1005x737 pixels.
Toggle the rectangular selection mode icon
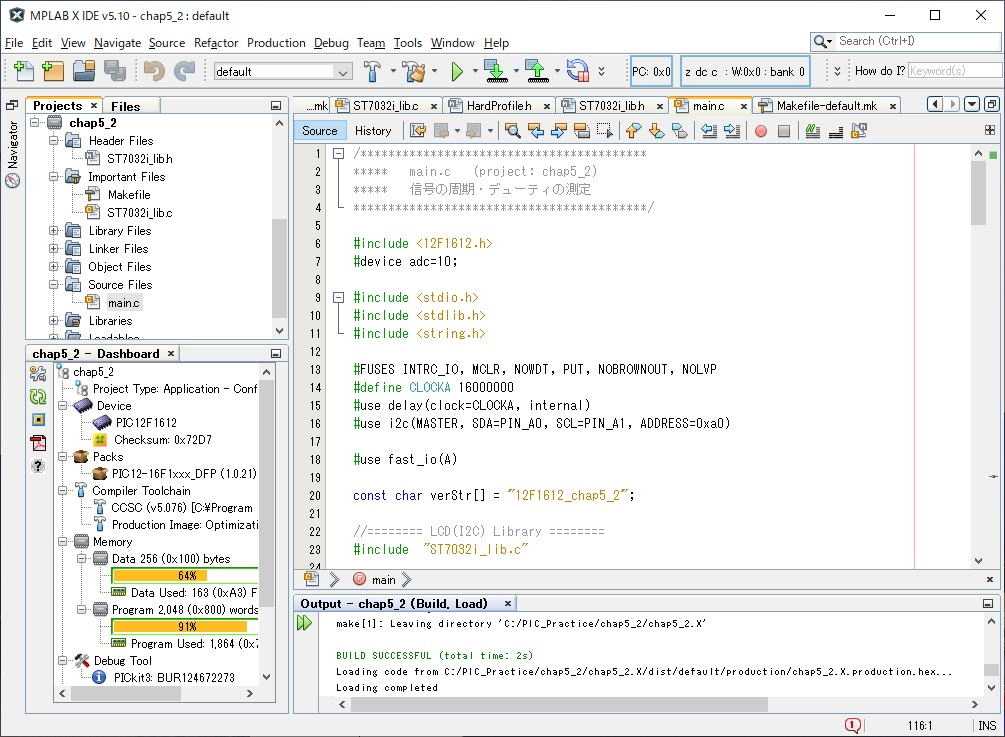(x=605, y=131)
